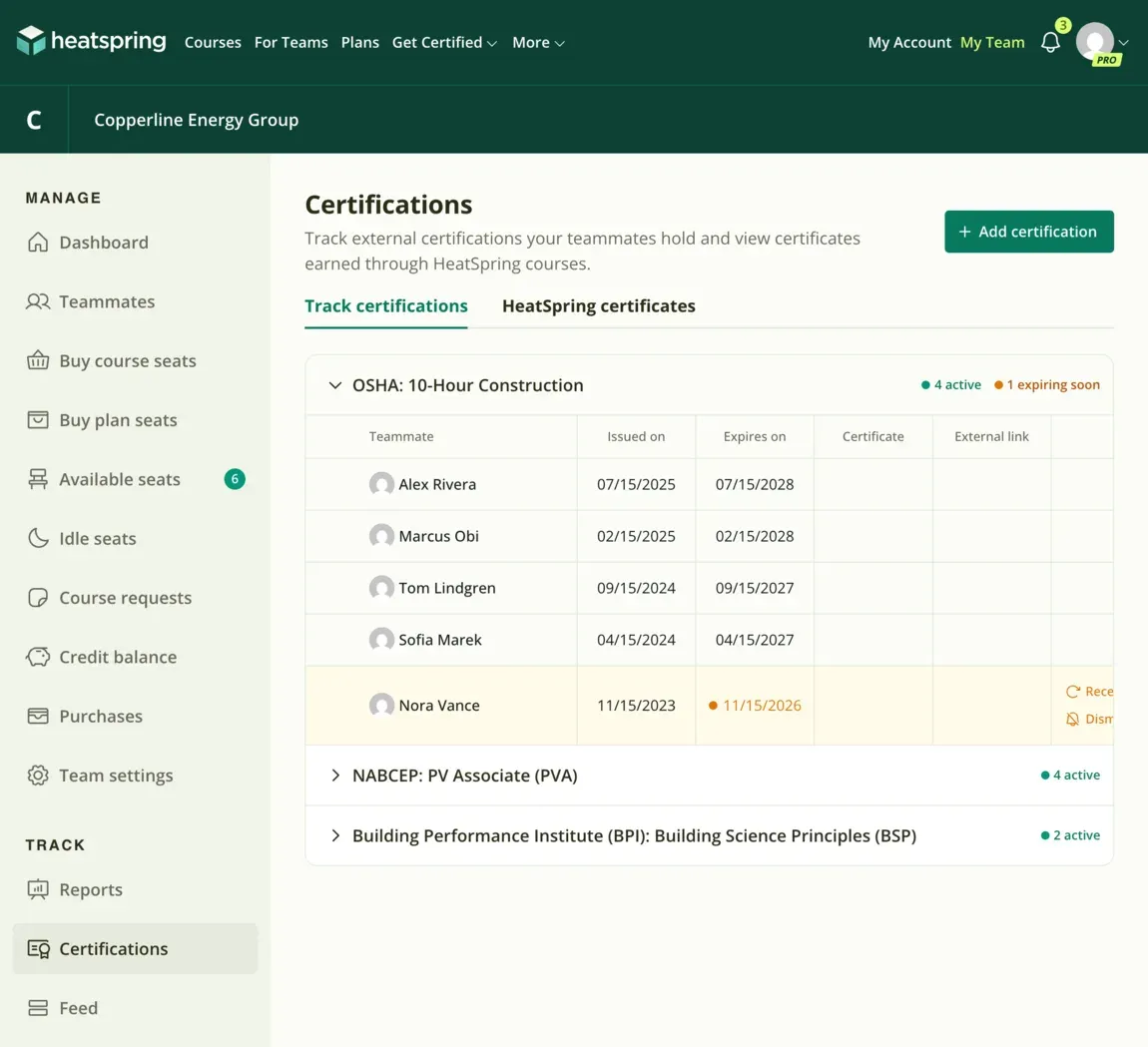This screenshot has height=1047, width=1148.
Task: Click the Dashboard home icon
Action: 38,243
